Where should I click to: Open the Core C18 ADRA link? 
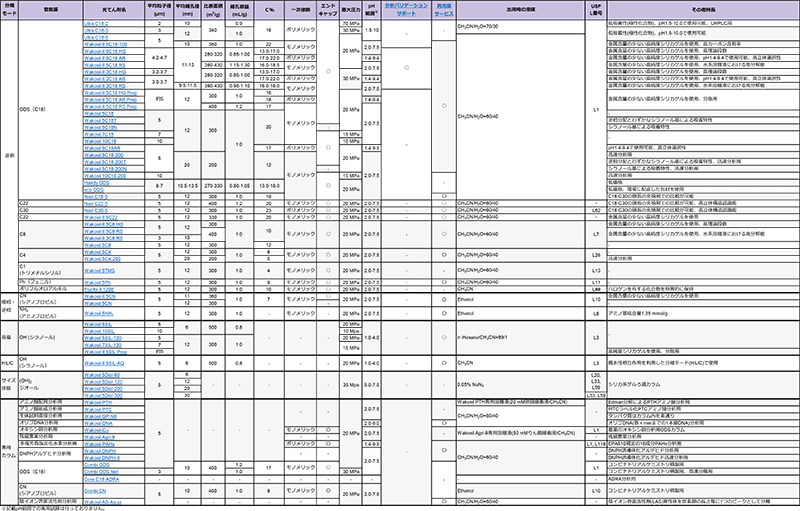pos(102,479)
